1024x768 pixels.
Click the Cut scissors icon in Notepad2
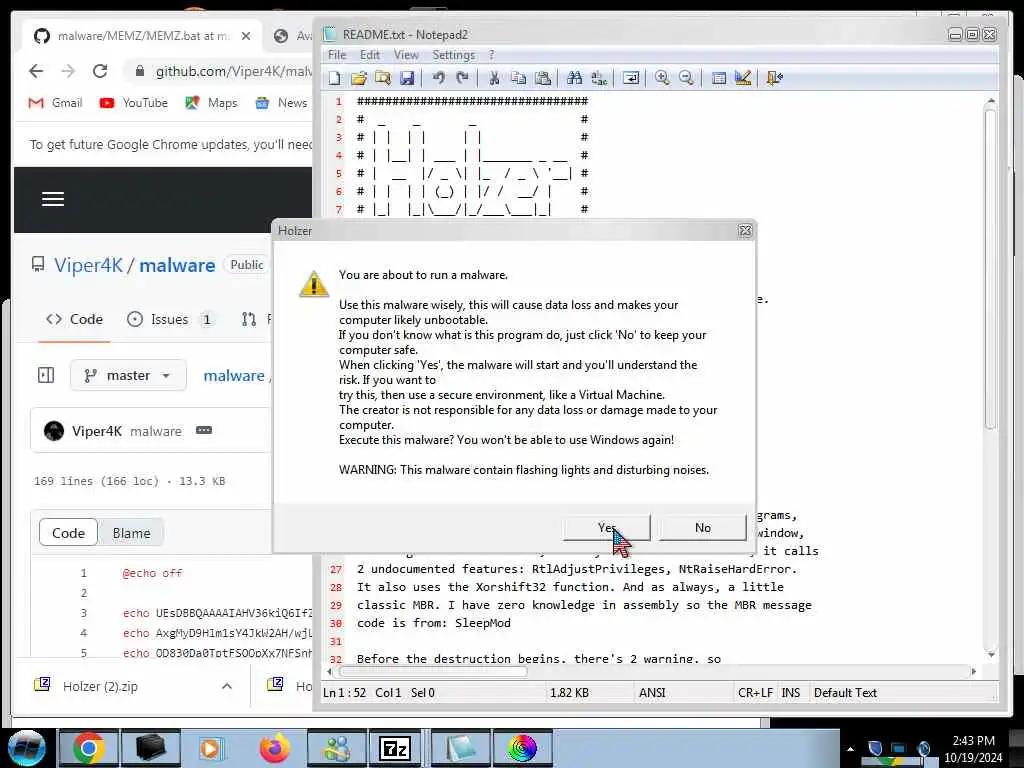pyautogui.click(x=494, y=78)
